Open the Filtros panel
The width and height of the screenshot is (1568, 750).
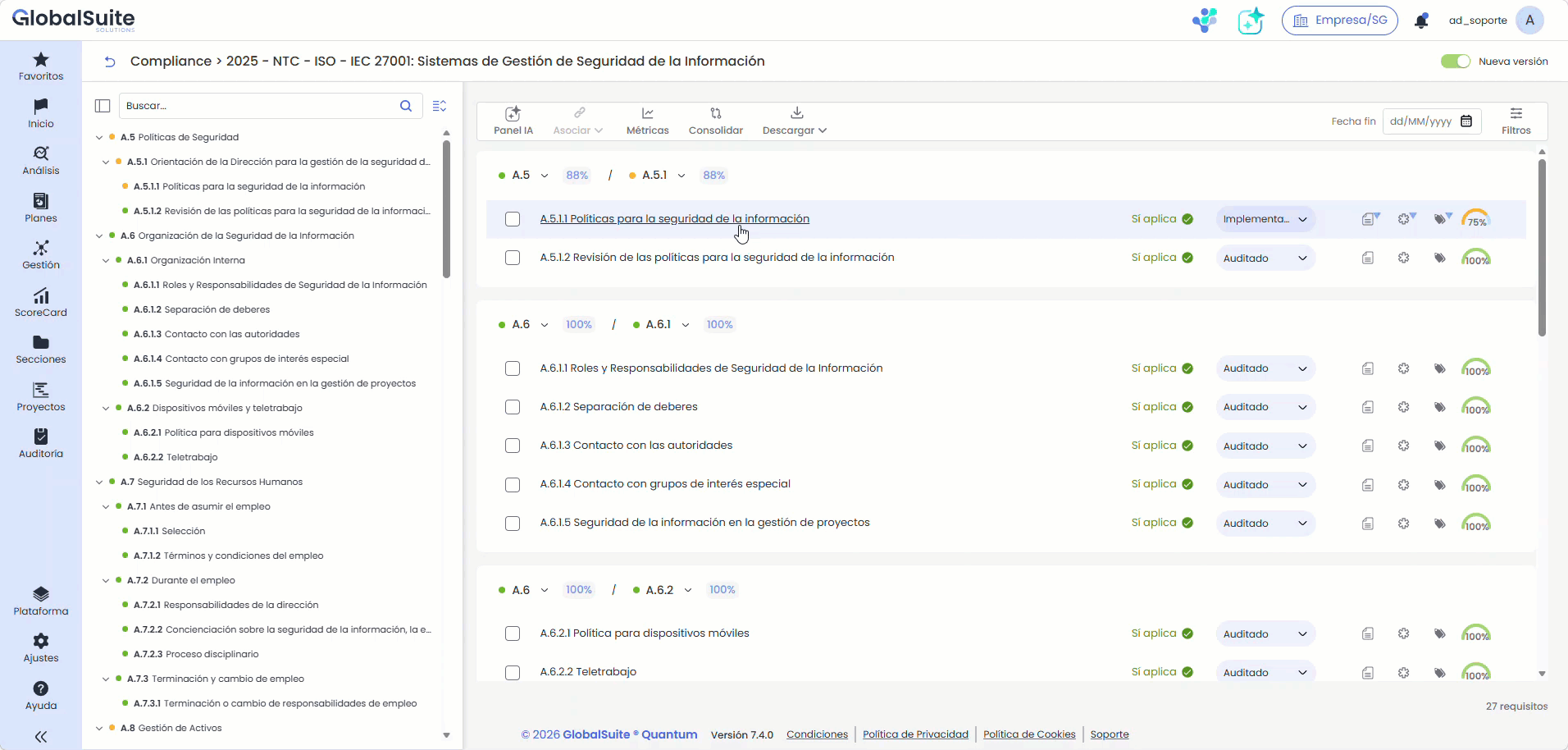click(1516, 121)
